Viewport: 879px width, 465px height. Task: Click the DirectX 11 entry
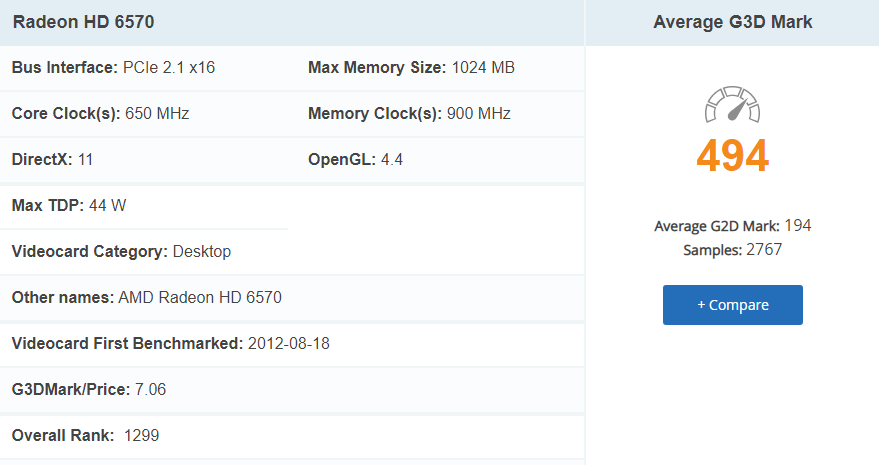(52, 160)
